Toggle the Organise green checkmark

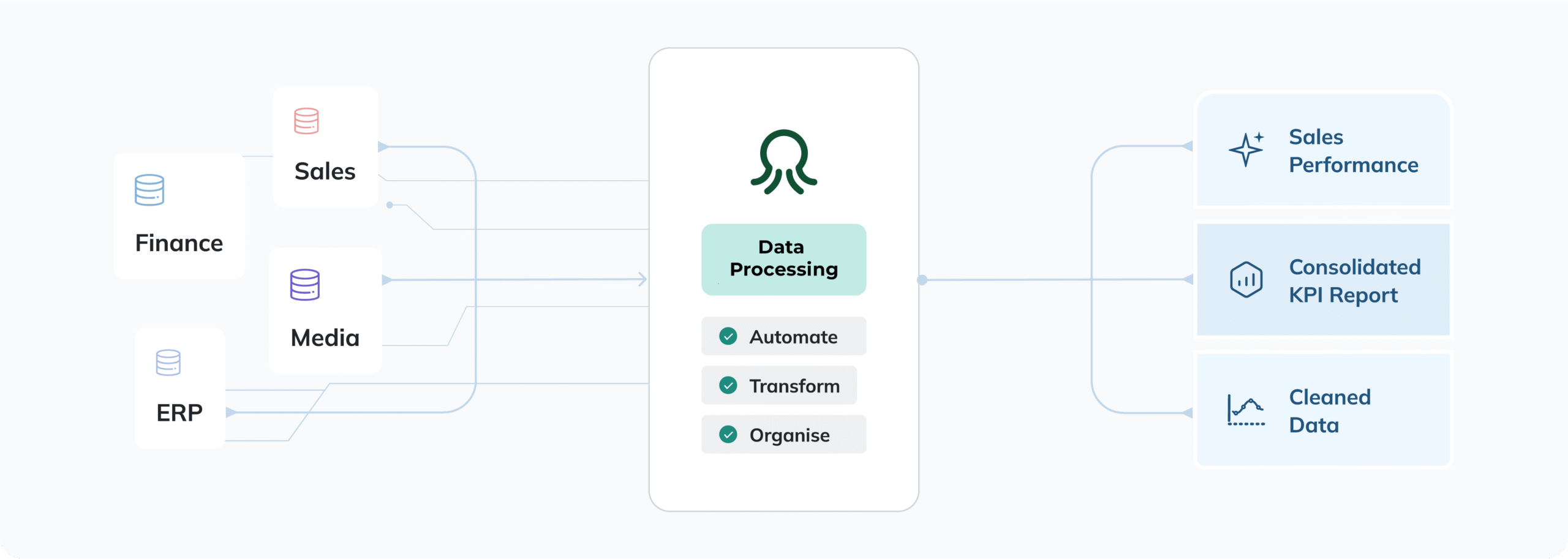(x=728, y=435)
